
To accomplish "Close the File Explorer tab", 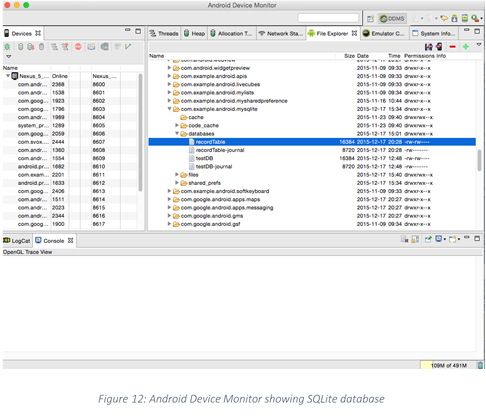I will (x=354, y=33).
